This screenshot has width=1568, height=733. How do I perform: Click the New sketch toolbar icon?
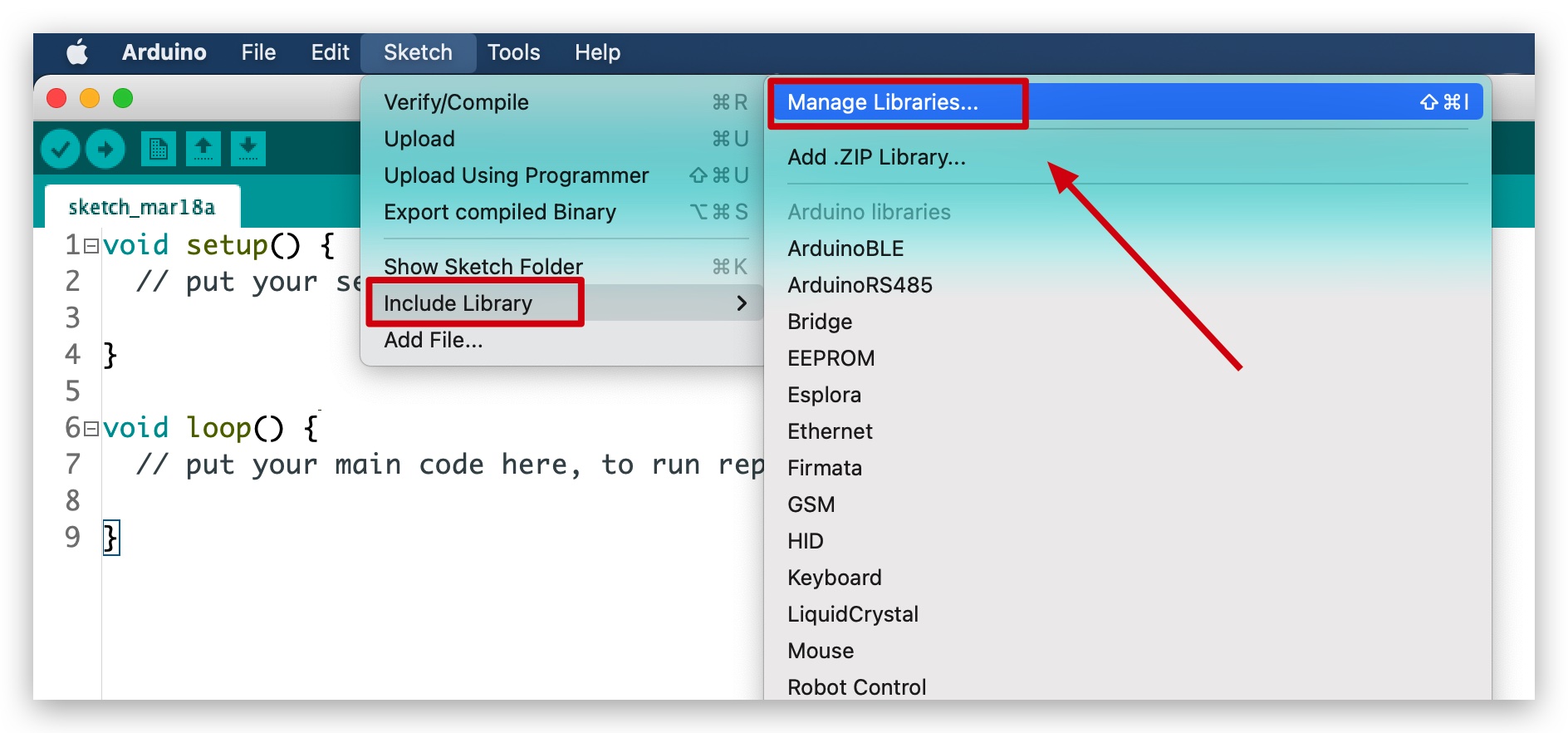(x=158, y=149)
